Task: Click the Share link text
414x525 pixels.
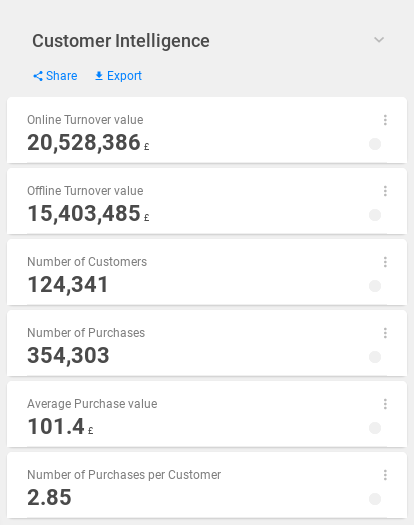Action: [x=62, y=76]
